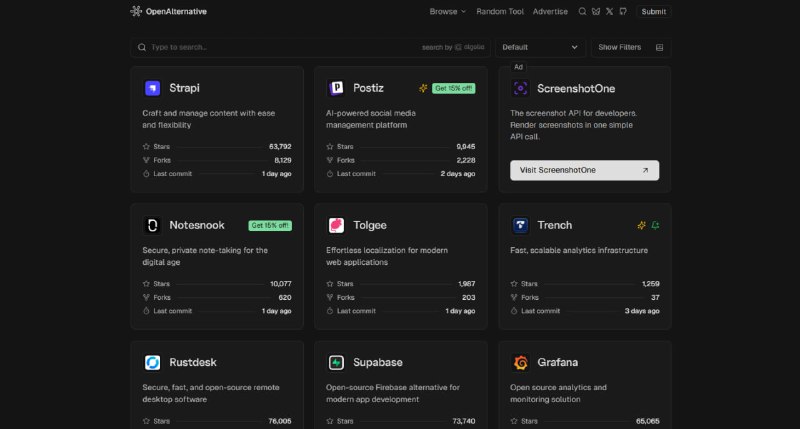Click the Strapi logo icon

(152, 88)
